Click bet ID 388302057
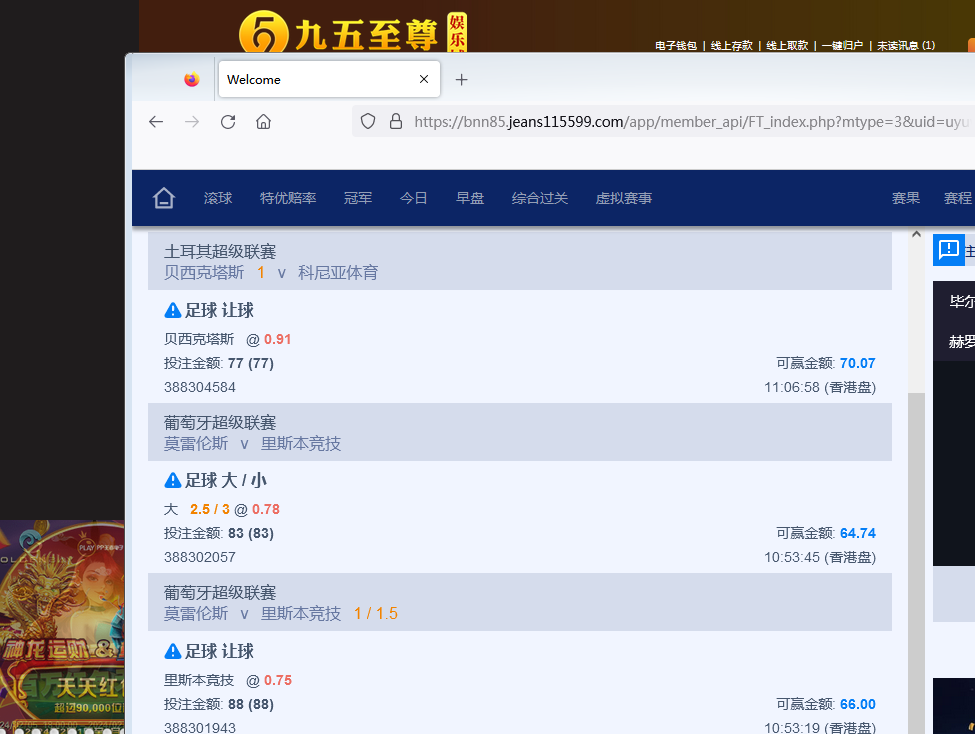The image size is (975, 734). (x=200, y=557)
